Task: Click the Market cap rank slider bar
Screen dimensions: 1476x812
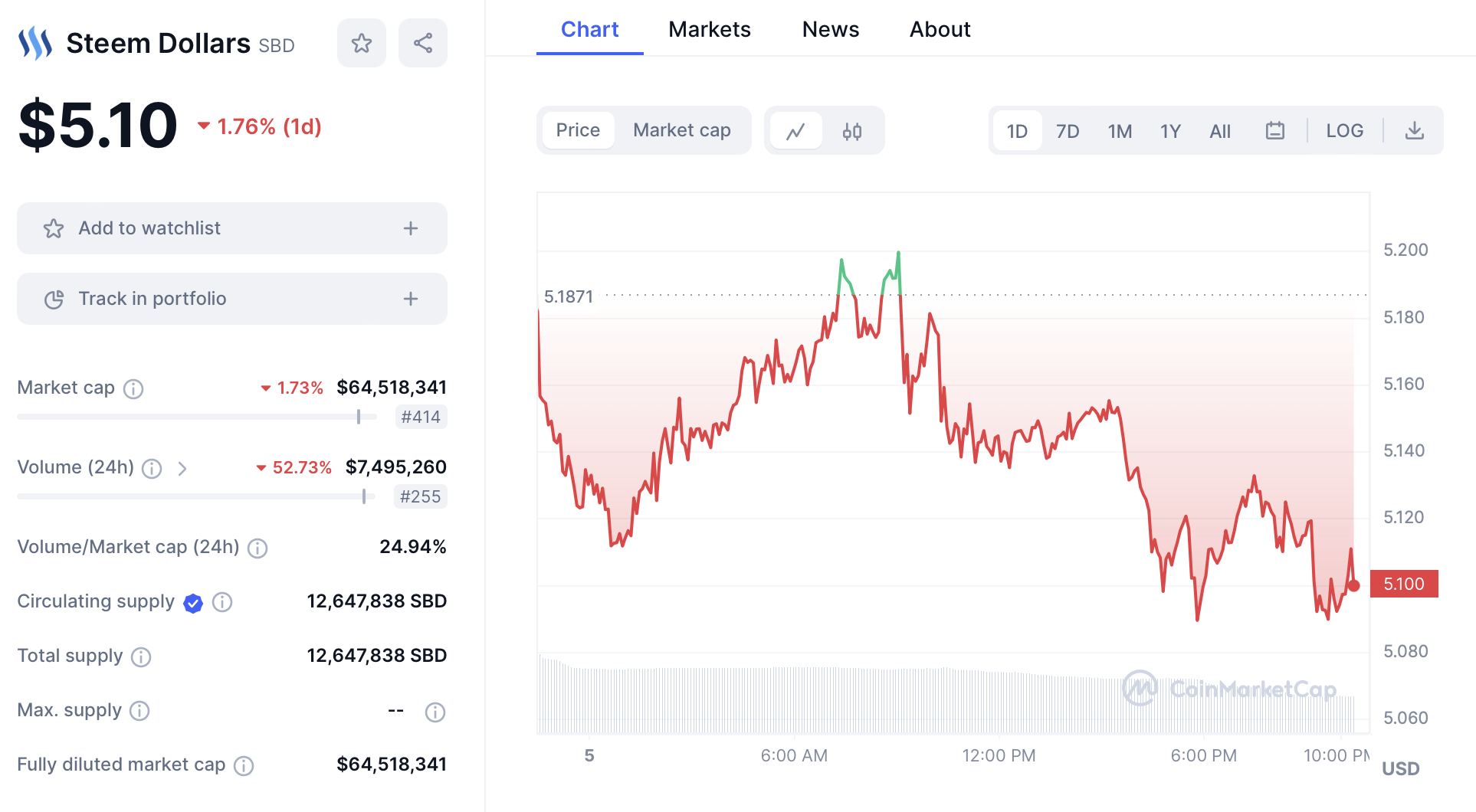Action: [x=197, y=417]
